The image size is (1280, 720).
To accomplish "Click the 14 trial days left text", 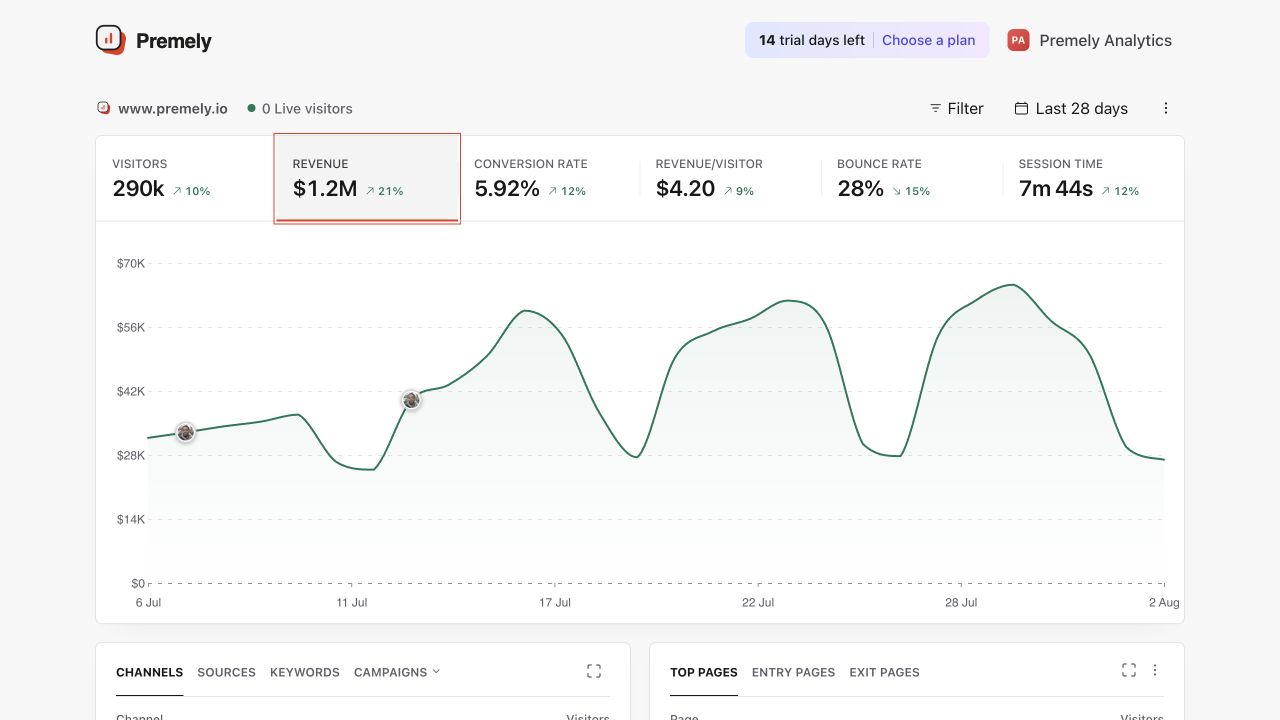I will pos(812,40).
